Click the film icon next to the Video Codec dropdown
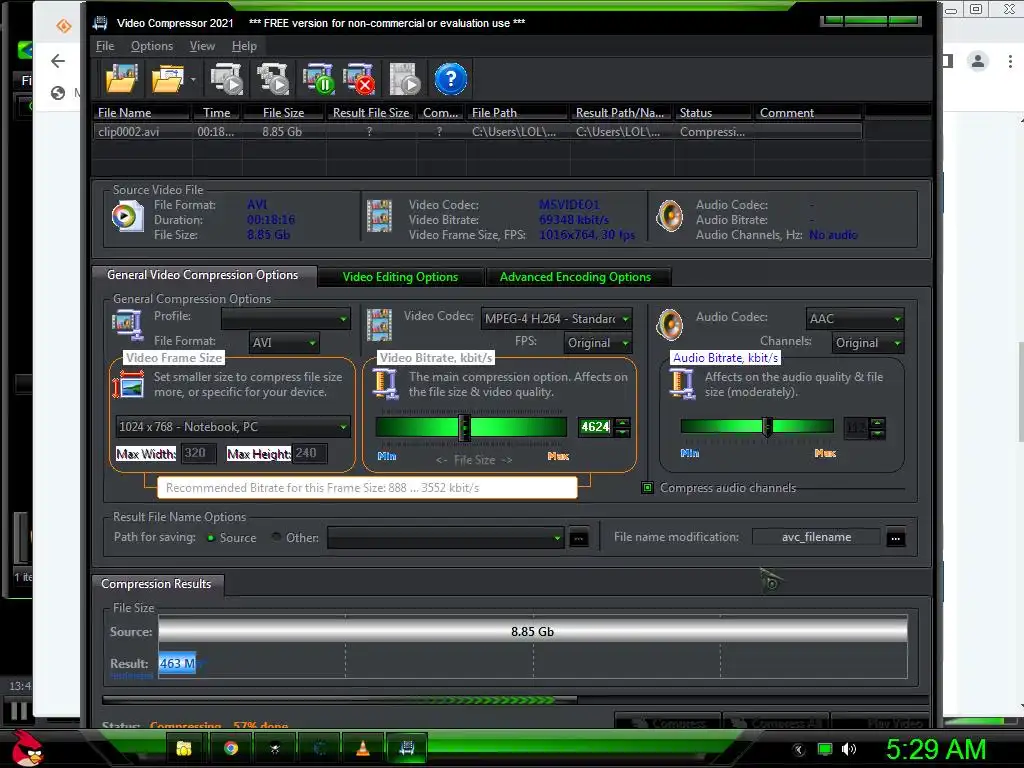This screenshot has height=768, width=1024. point(379,325)
